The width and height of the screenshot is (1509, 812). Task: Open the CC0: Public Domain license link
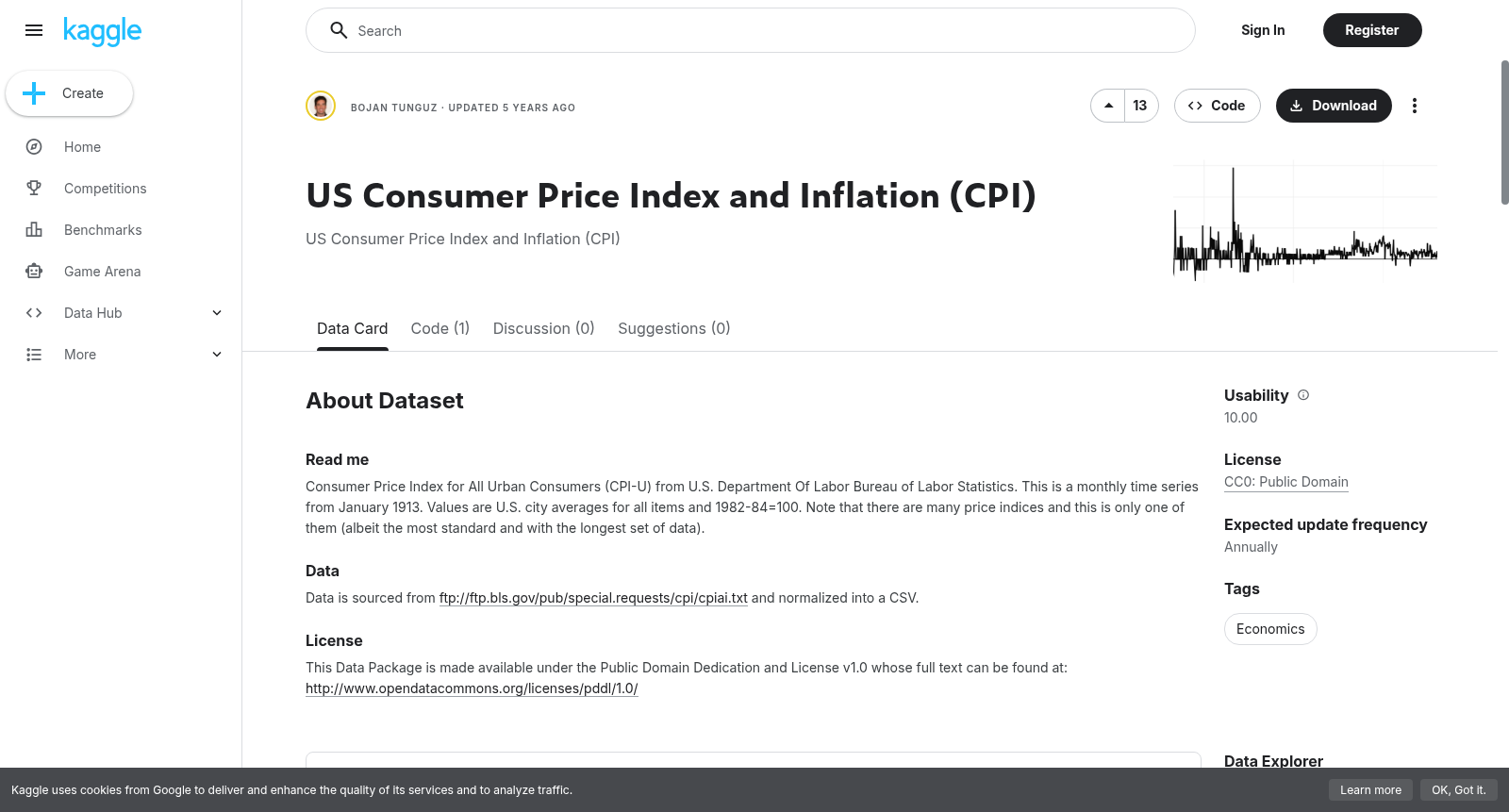(x=1286, y=482)
